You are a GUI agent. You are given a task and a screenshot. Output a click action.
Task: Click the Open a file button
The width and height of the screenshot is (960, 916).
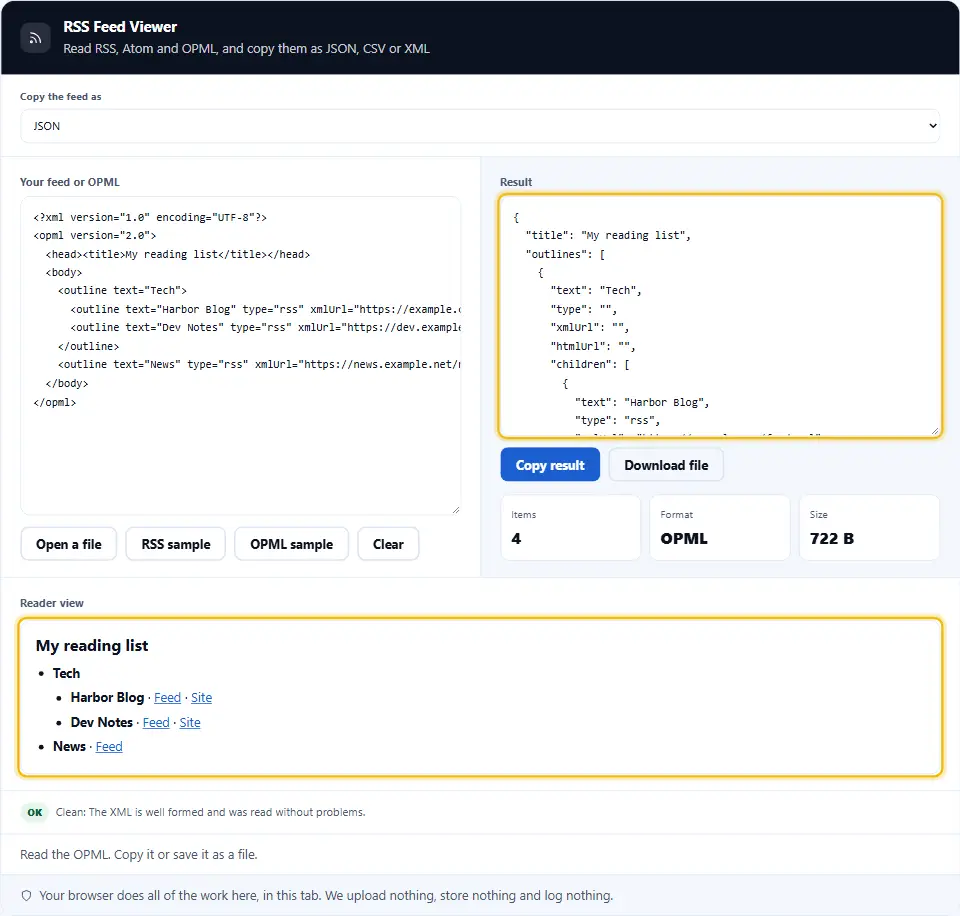click(69, 544)
